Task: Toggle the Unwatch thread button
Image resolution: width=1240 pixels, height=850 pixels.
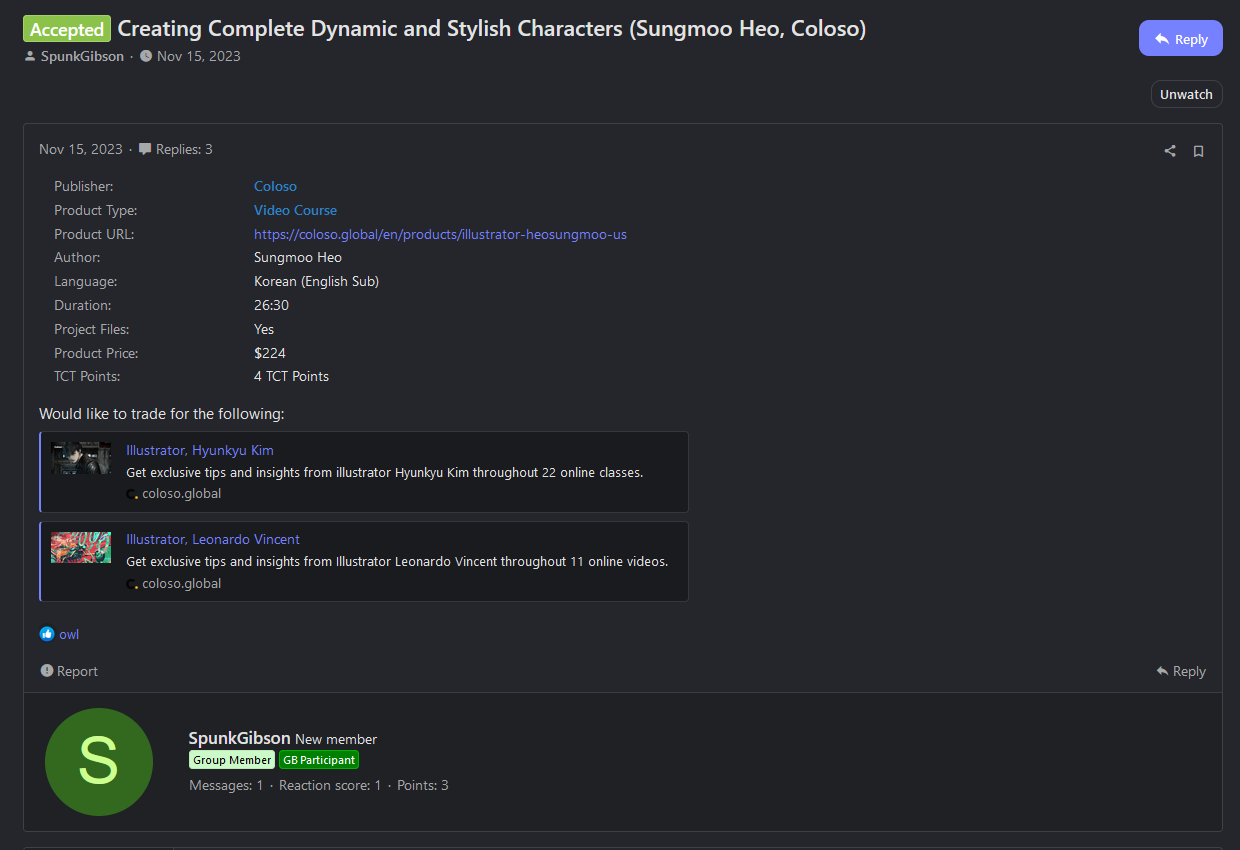Action: (x=1186, y=94)
